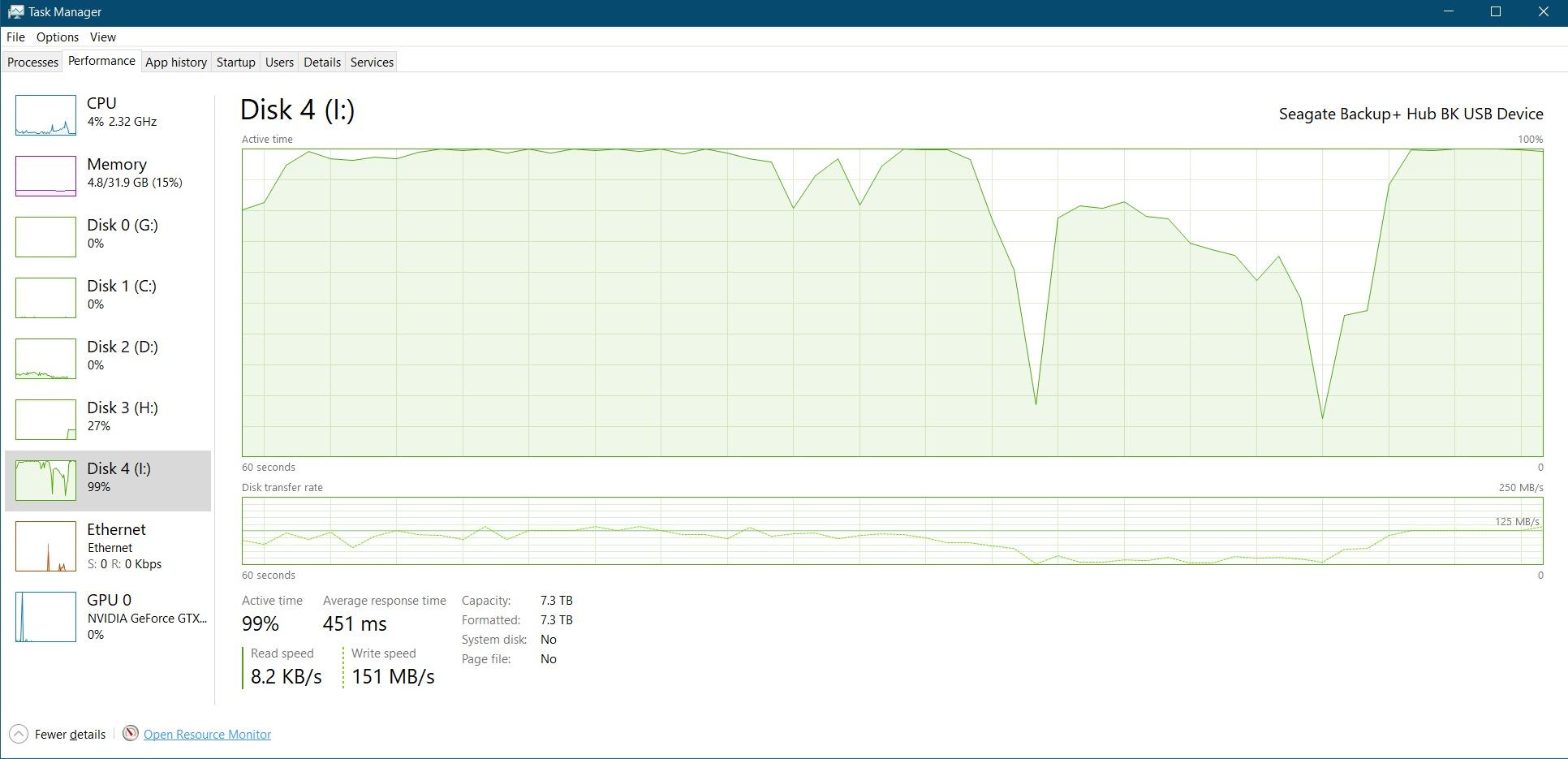Click the 250 MB/s scale label
This screenshot has height=759, width=1568.
point(1520,487)
